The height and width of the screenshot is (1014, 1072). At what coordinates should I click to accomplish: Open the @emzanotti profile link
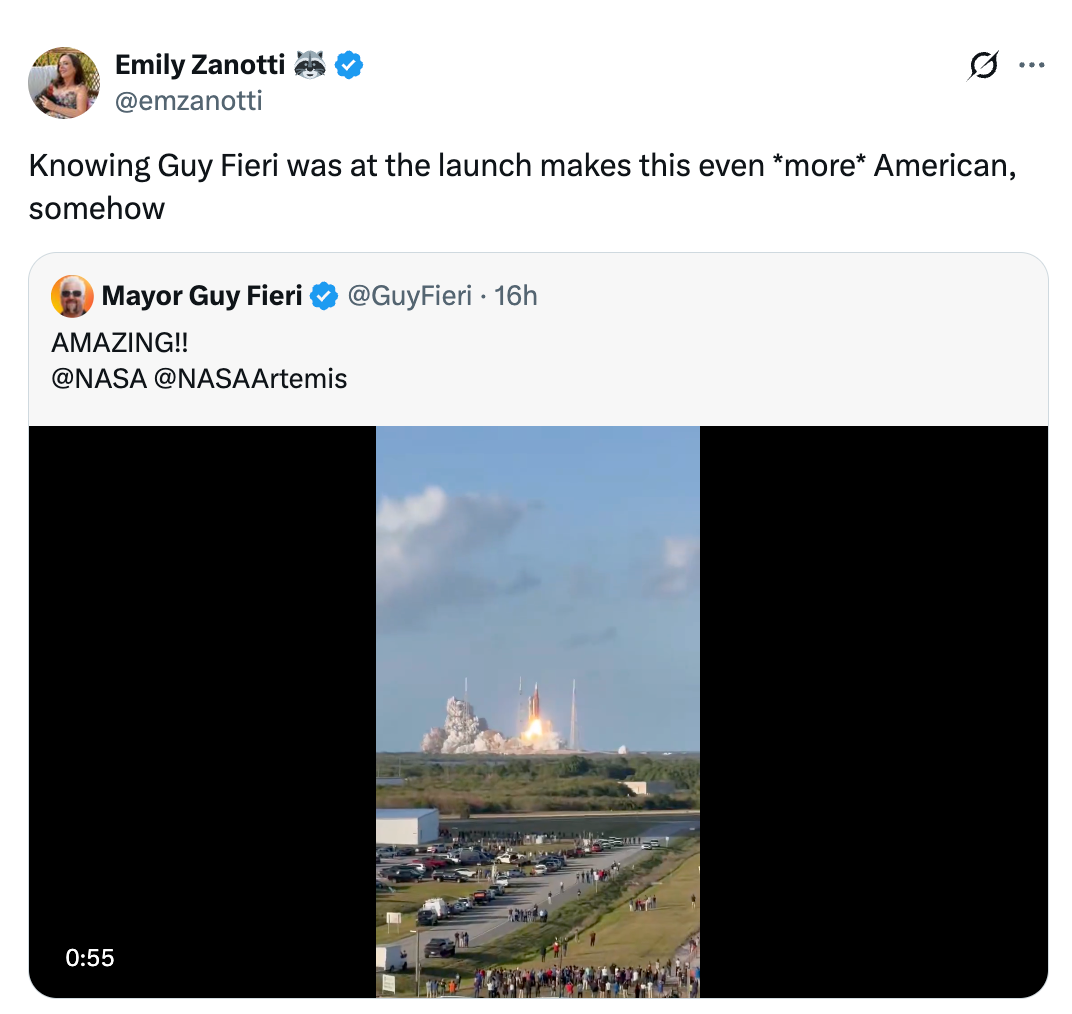coord(189,100)
